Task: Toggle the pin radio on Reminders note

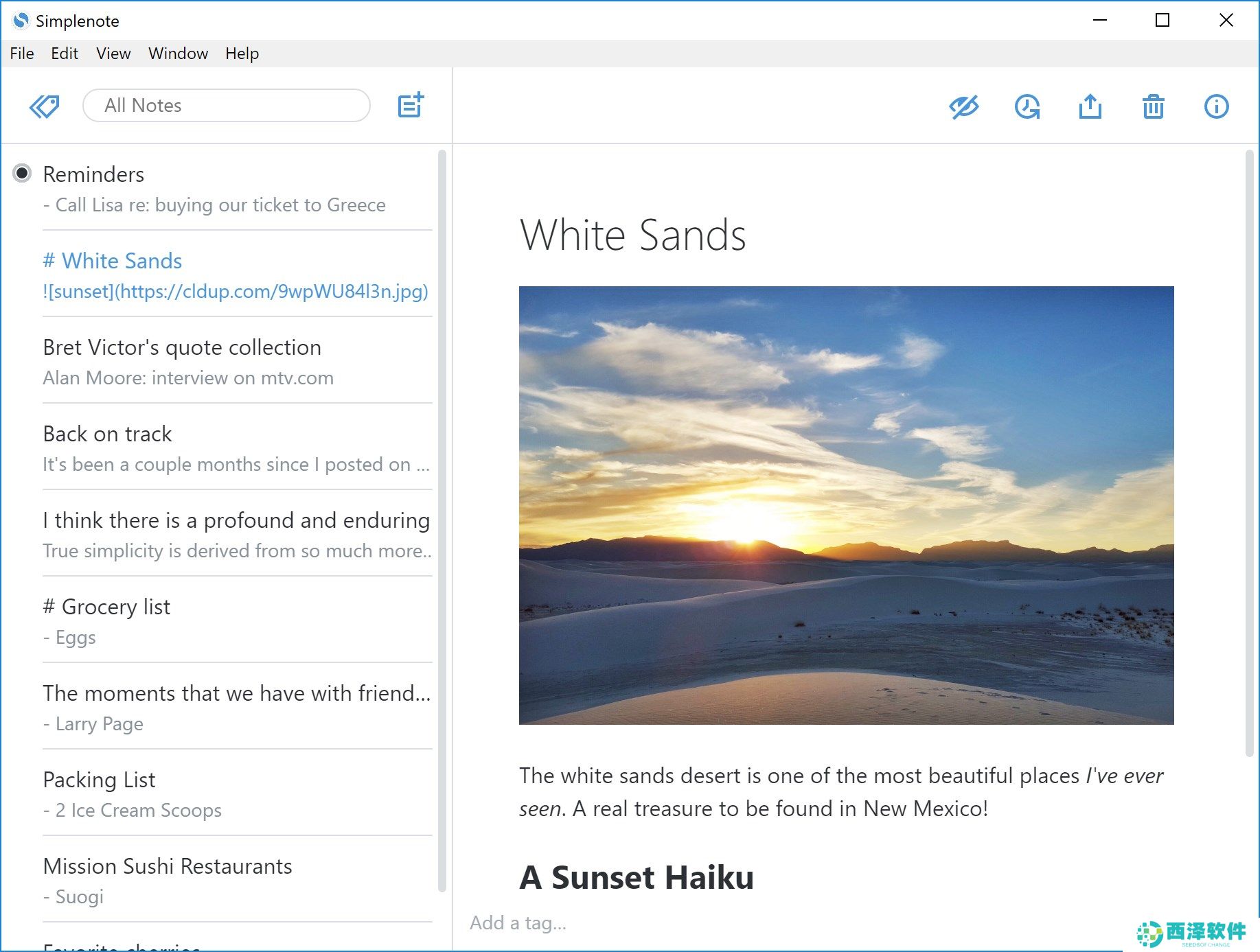Action: point(22,173)
